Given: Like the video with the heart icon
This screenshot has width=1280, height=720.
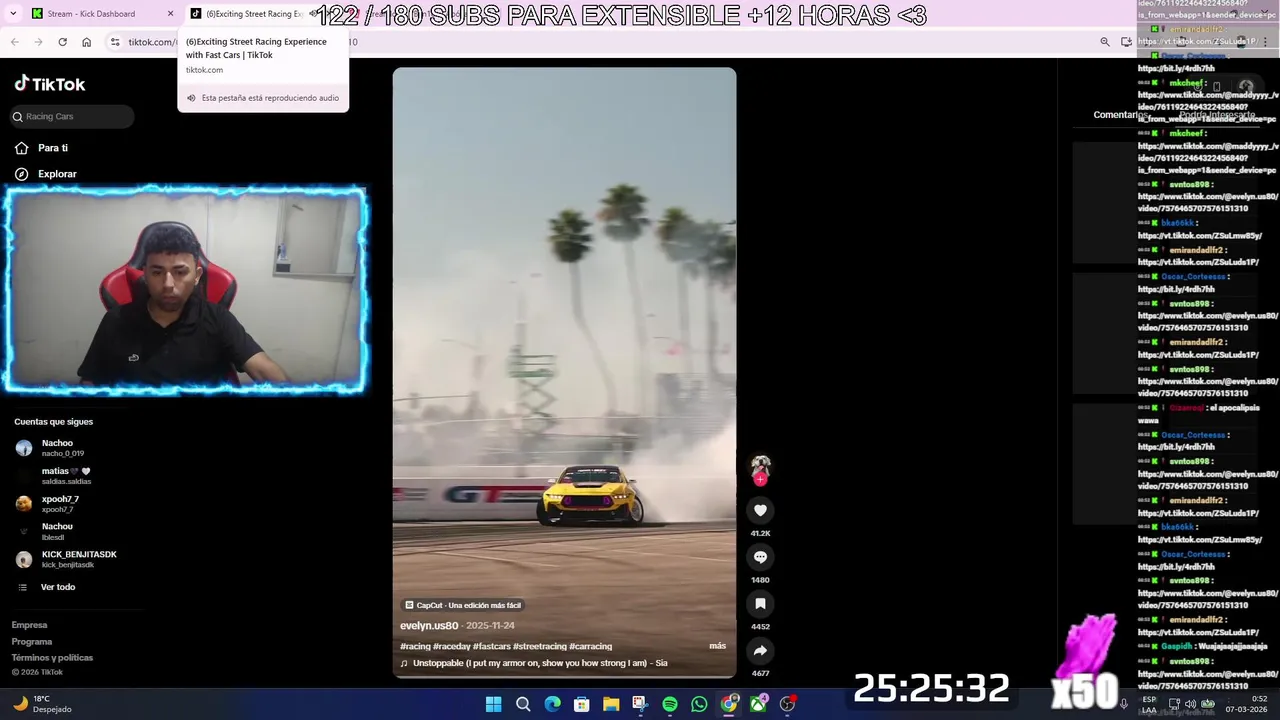Looking at the screenshot, I should [760, 510].
